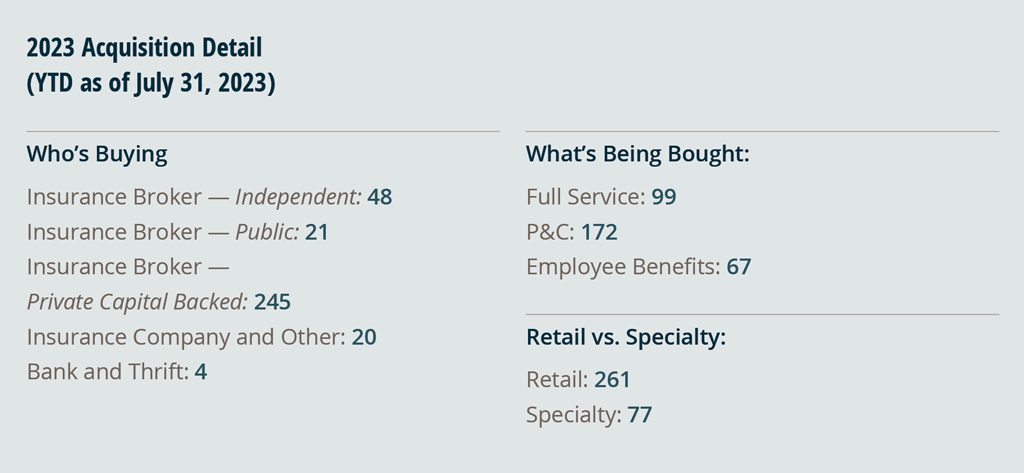This screenshot has width=1024, height=473.
Task: Select the Full Service line
Action: click(601, 197)
